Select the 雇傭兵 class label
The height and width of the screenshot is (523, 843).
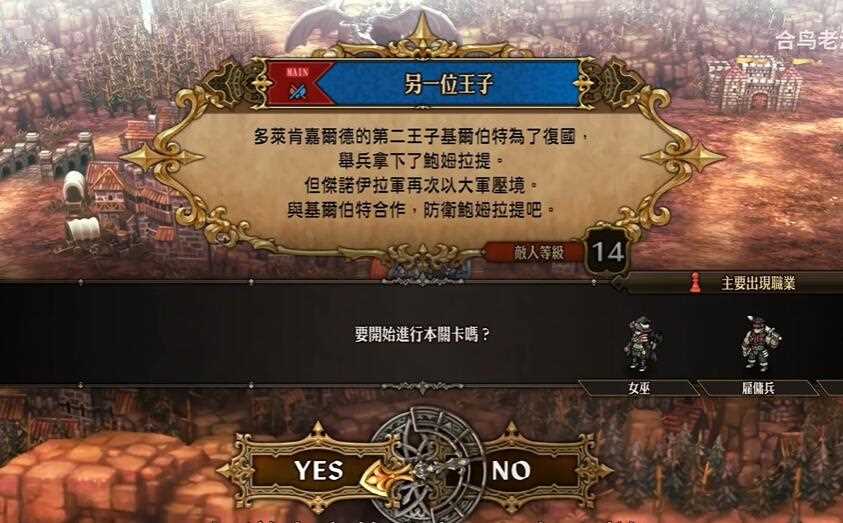[759, 388]
